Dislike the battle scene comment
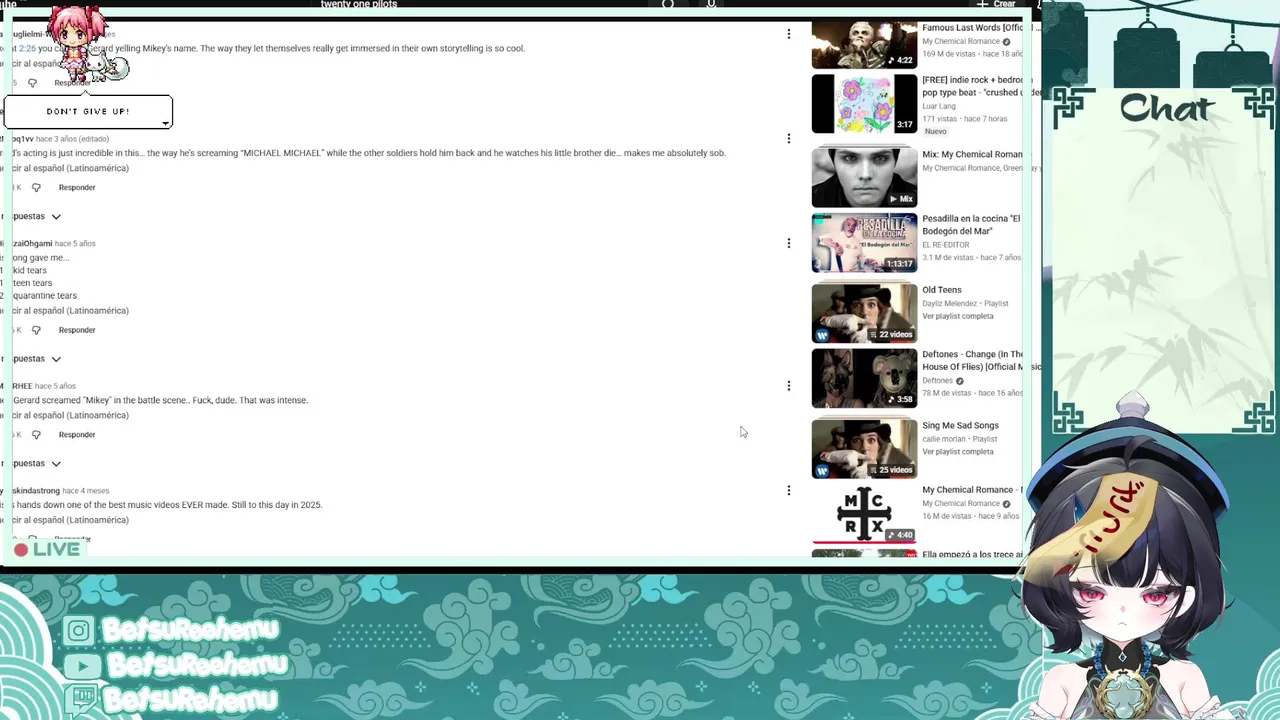The width and height of the screenshot is (1280, 720). [x=36, y=434]
